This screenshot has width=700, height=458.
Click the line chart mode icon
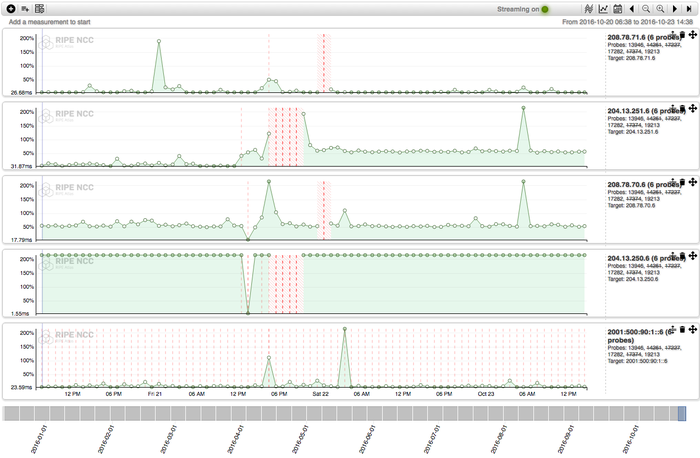603,8
